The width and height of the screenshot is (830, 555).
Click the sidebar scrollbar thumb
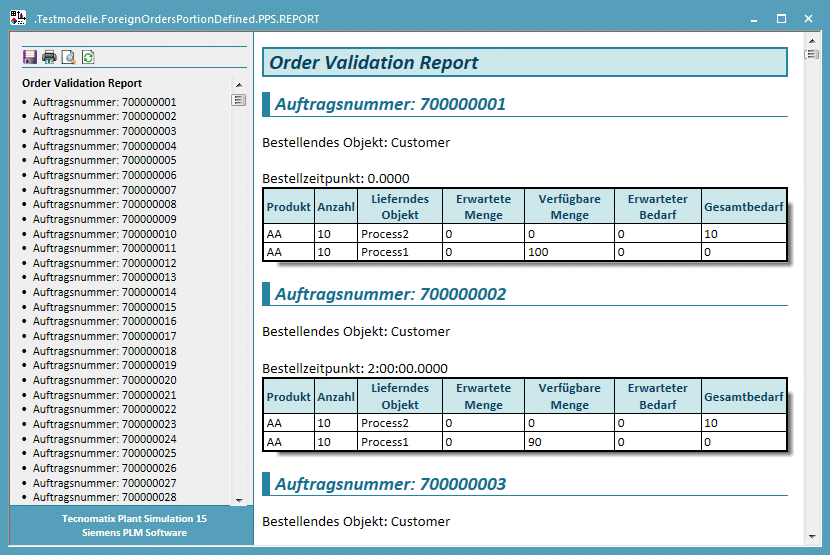239,100
